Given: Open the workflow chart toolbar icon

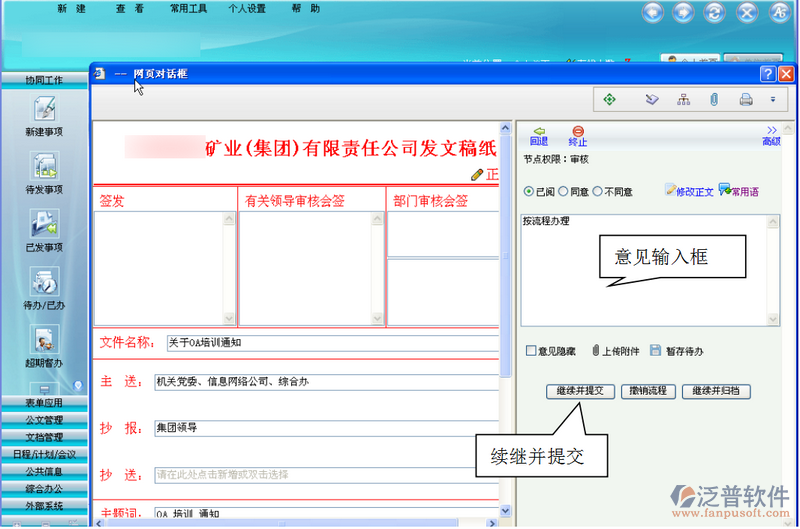Looking at the screenshot, I should [x=683, y=99].
